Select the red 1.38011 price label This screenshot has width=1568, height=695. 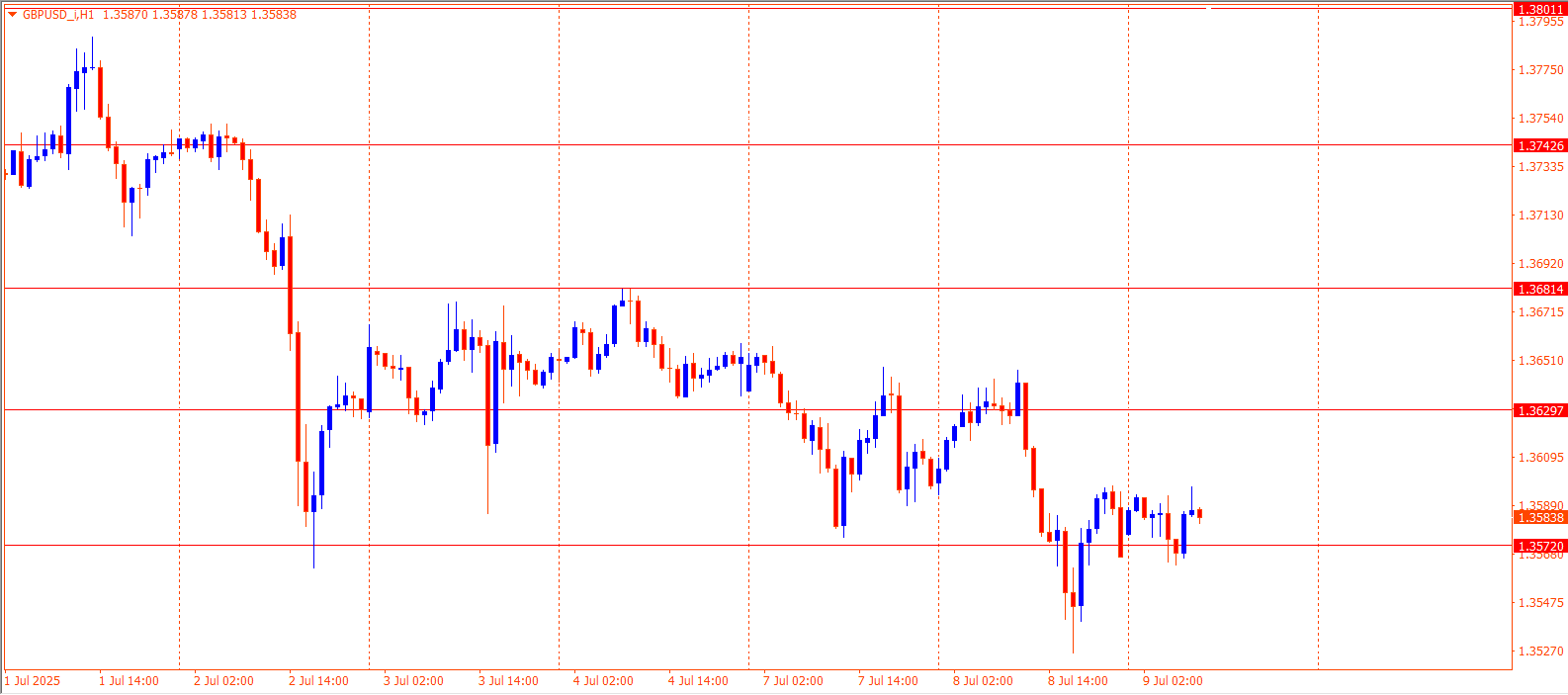coord(1540,9)
